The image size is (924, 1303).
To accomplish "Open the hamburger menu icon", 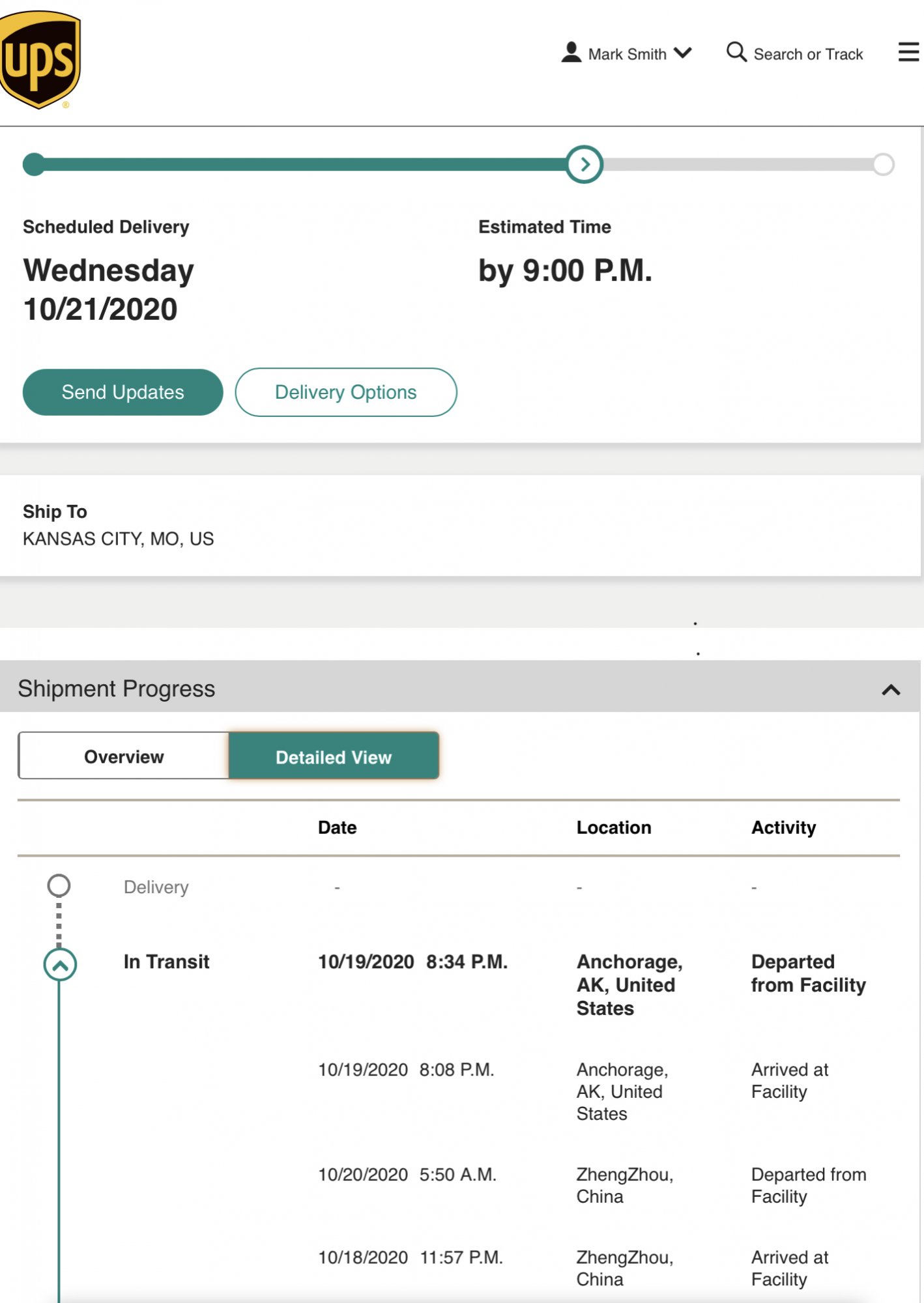I will 908,52.
